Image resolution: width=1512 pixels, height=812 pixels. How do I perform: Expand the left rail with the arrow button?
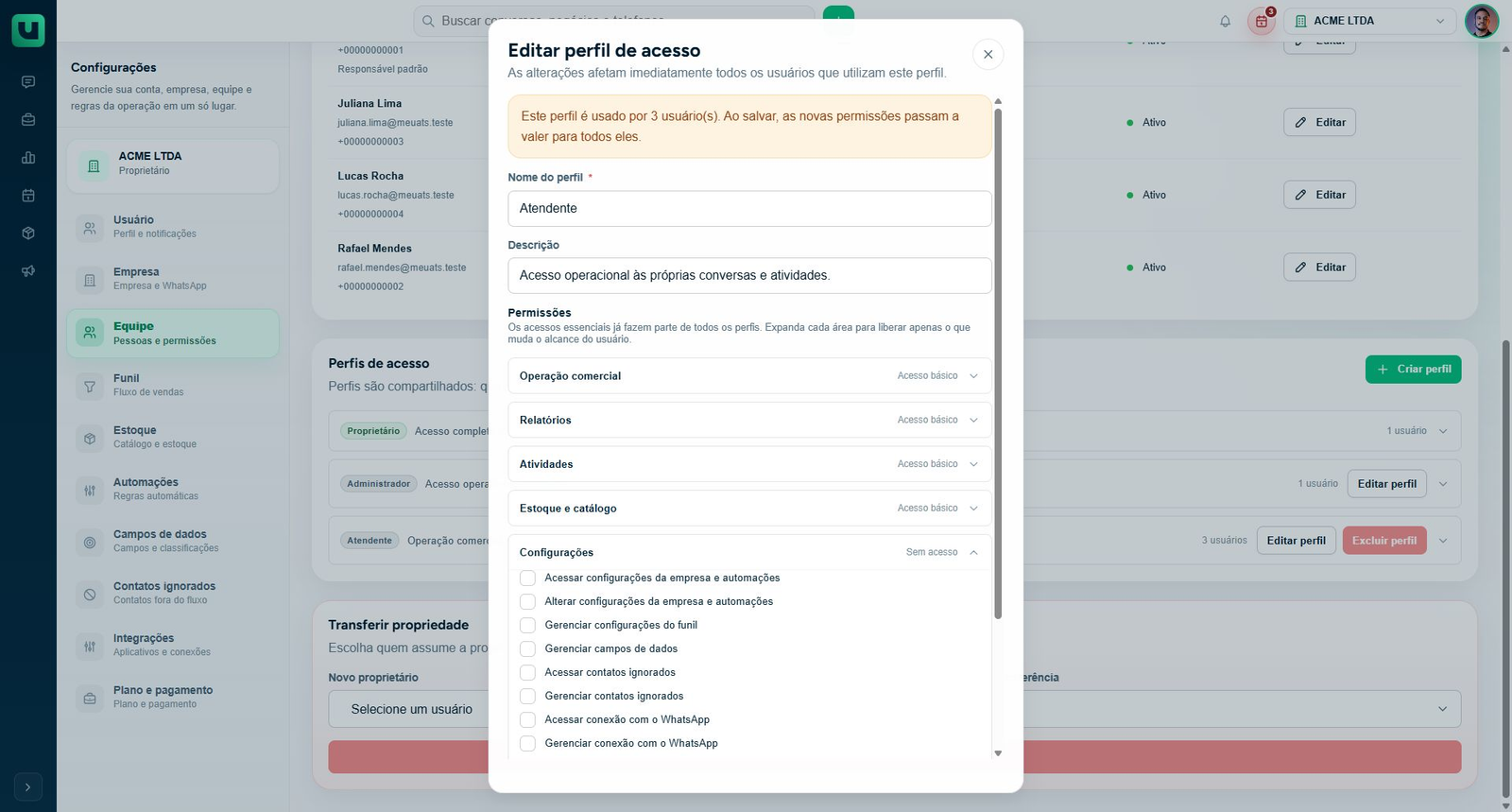28,786
